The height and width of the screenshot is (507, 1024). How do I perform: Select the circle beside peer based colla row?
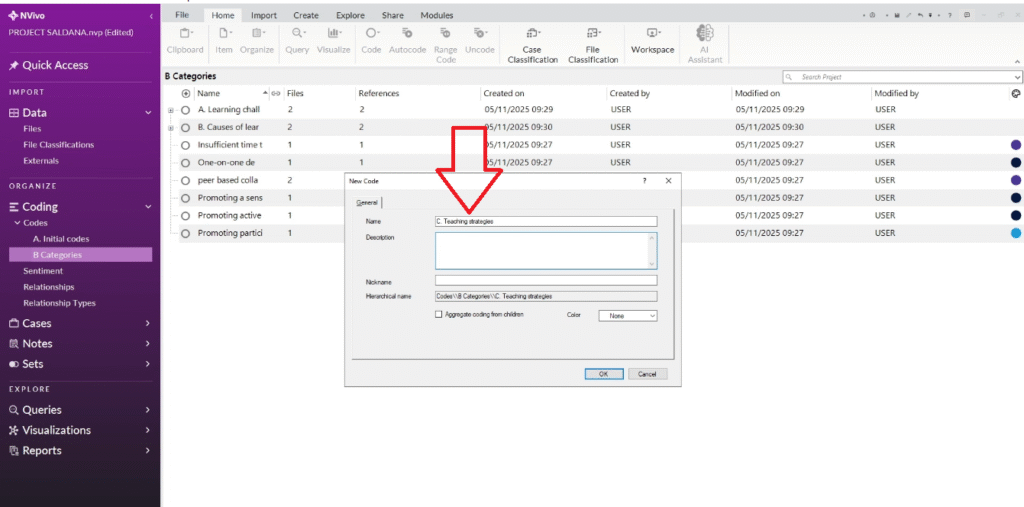pos(185,180)
